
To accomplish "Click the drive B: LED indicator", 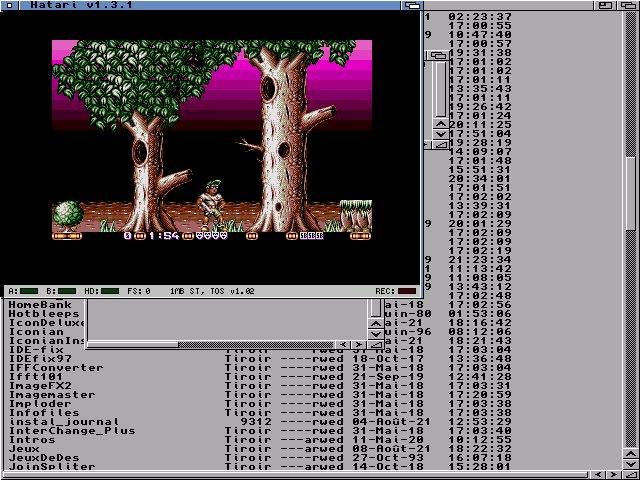I will [67, 291].
